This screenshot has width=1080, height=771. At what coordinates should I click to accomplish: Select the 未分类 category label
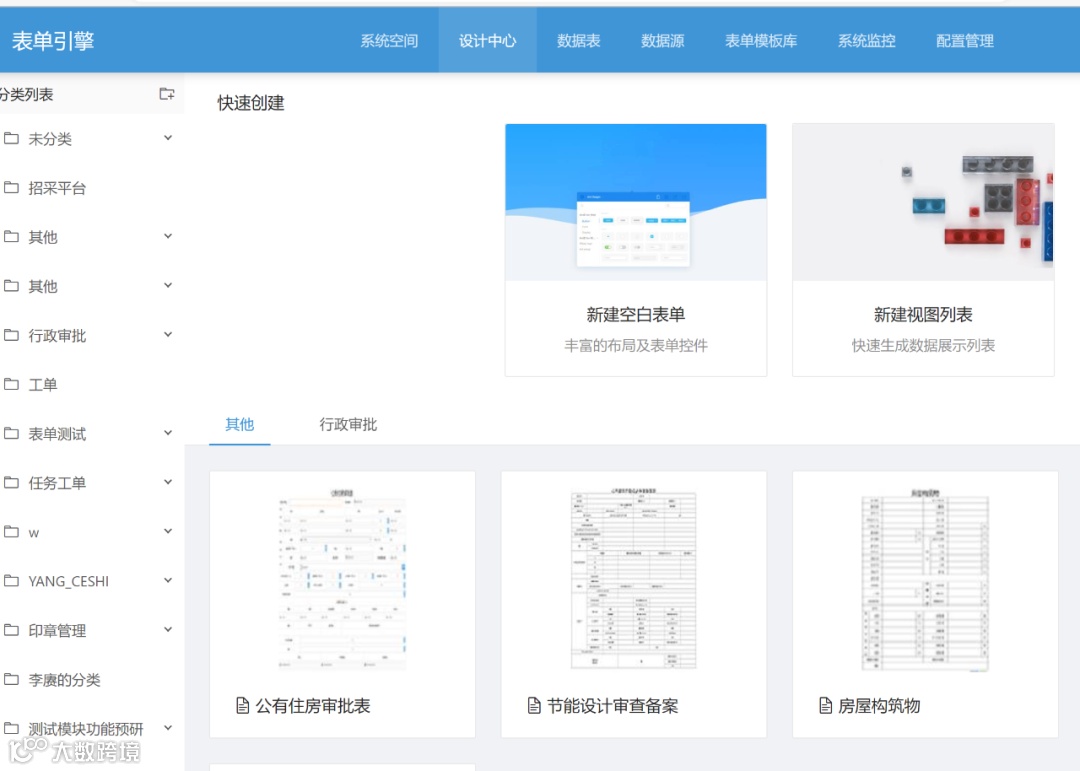pyautogui.click(x=50, y=138)
